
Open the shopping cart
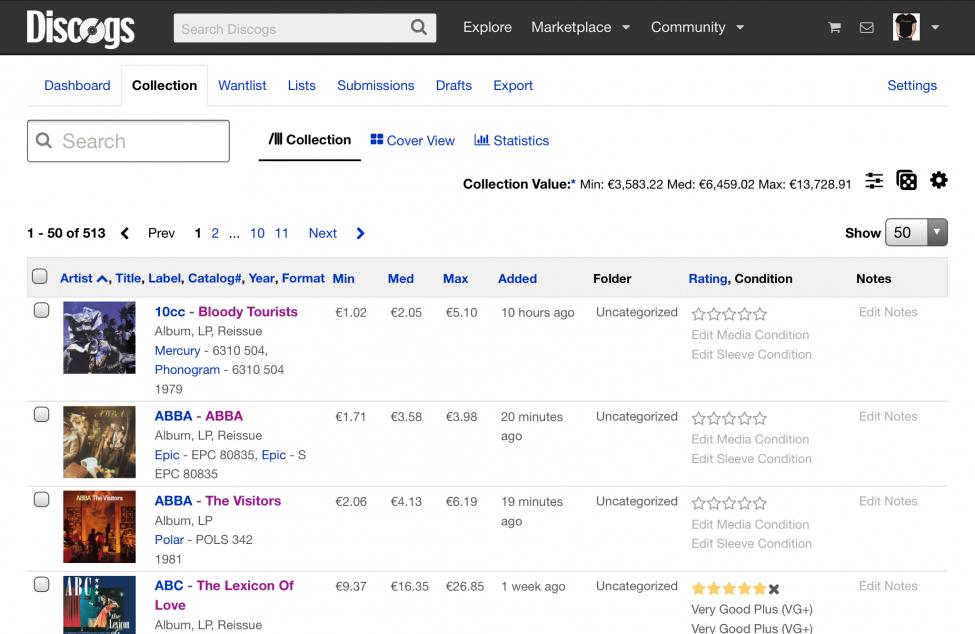(x=834, y=27)
